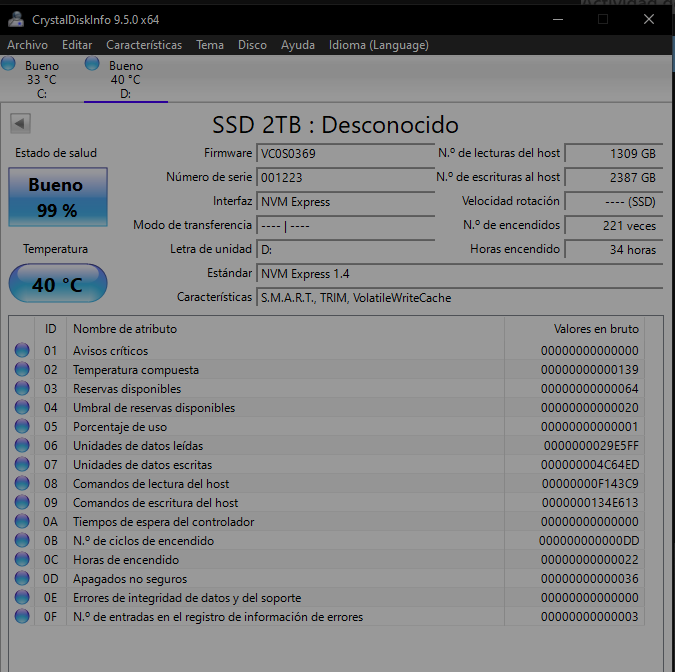
Task: Click the Letra de unidad field D:
Action: [346, 250]
